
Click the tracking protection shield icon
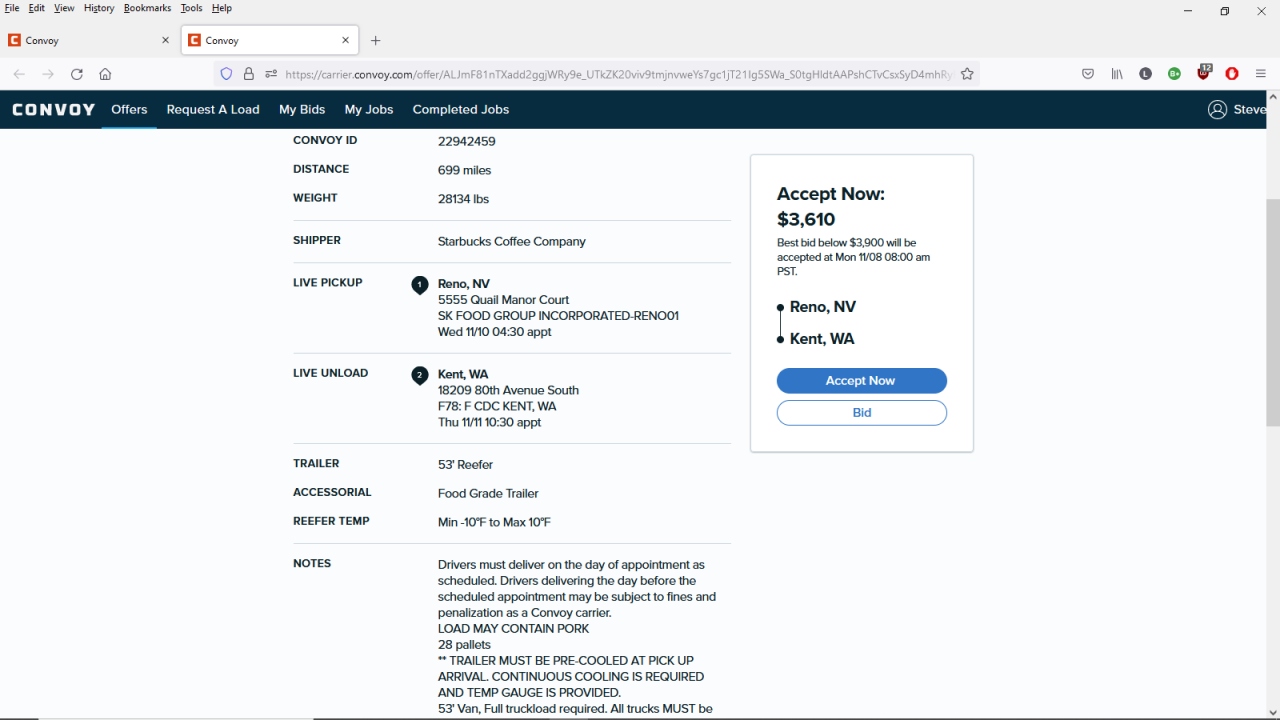[226, 74]
